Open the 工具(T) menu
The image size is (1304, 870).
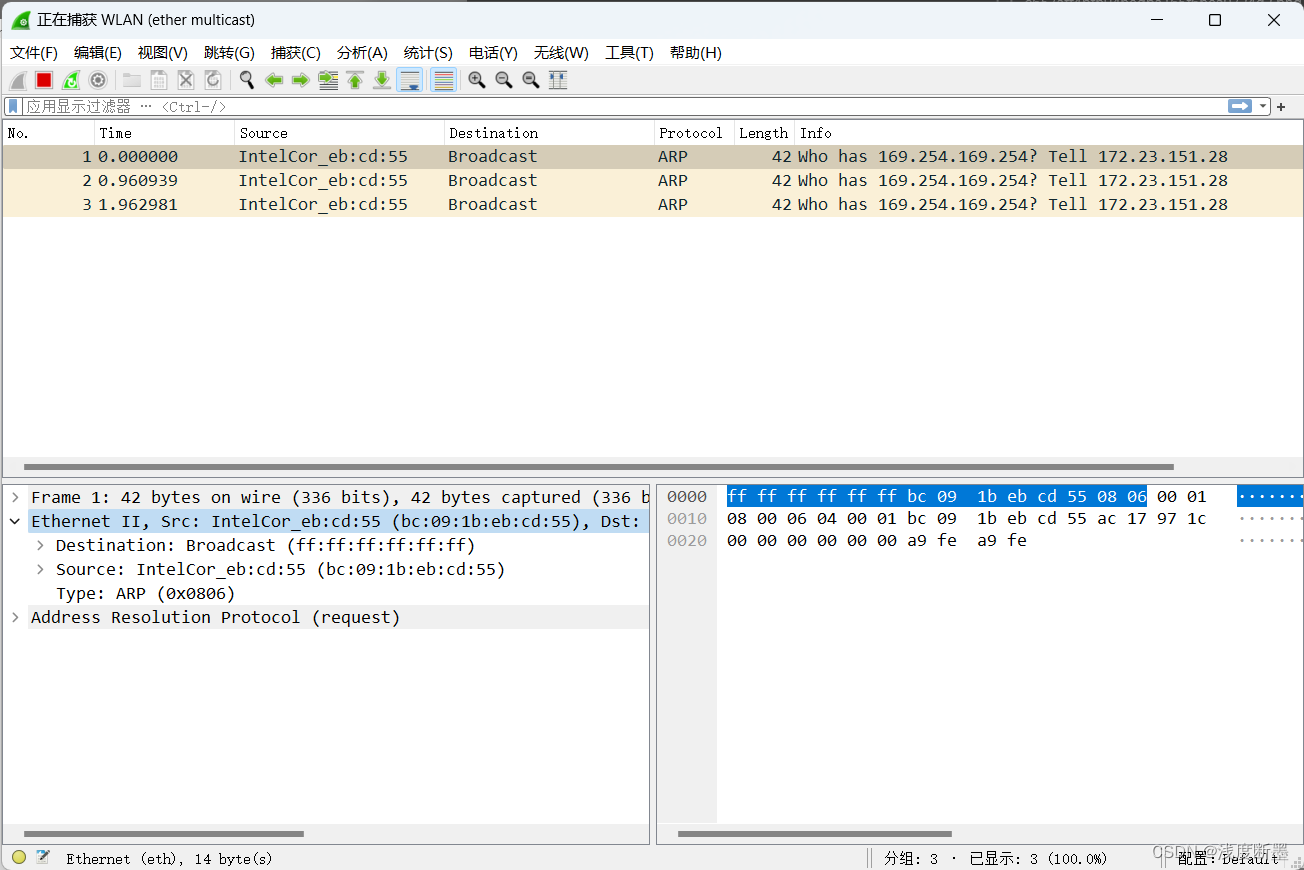pyautogui.click(x=629, y=53)
